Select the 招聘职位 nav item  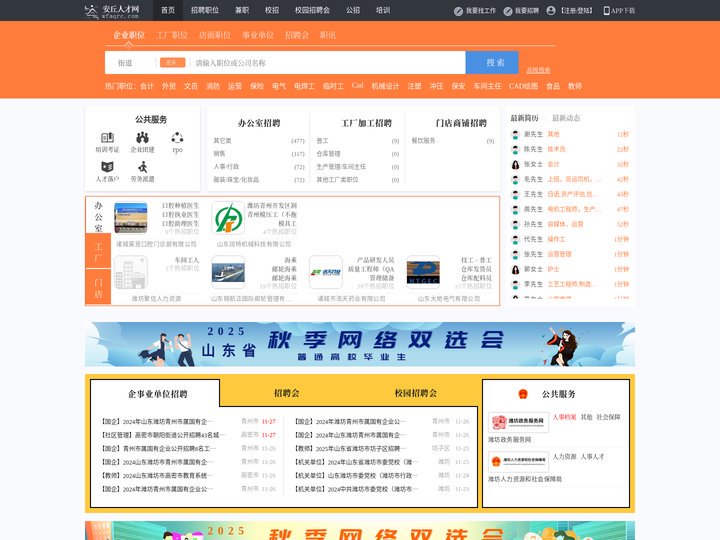coord(205,10)
